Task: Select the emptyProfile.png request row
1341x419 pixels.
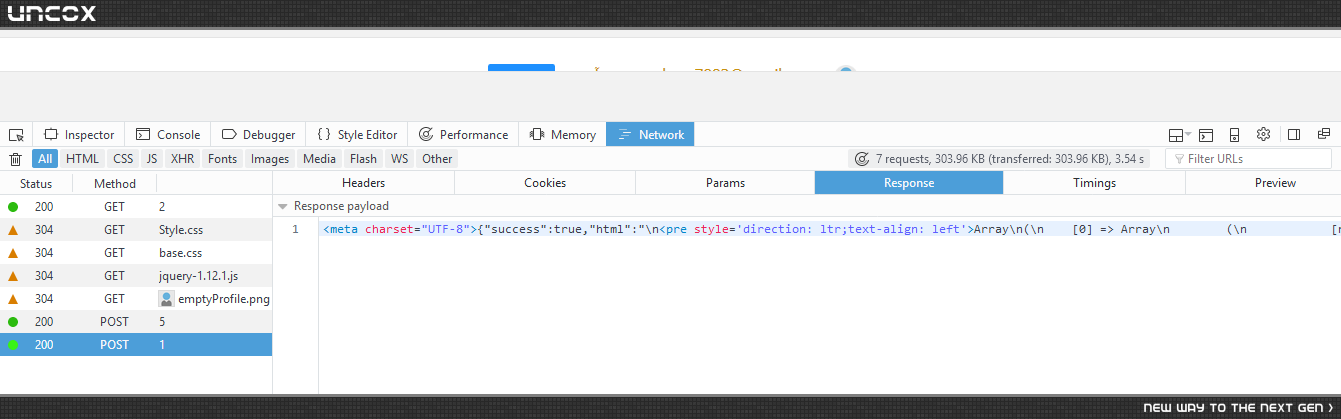Action: [x=136, y=299]
